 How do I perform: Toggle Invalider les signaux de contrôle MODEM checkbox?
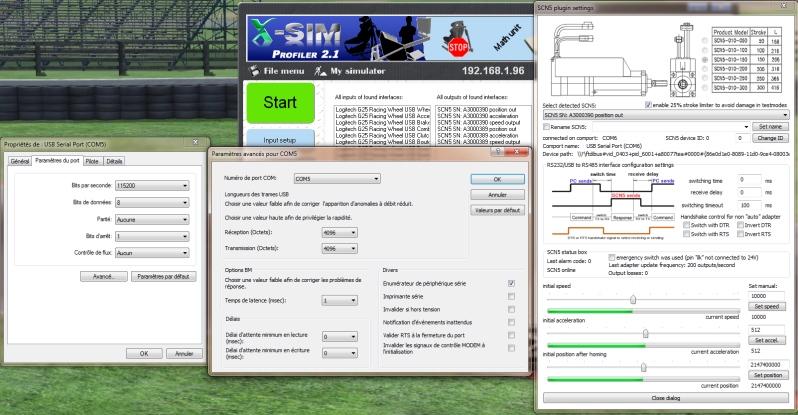(511, 348)
